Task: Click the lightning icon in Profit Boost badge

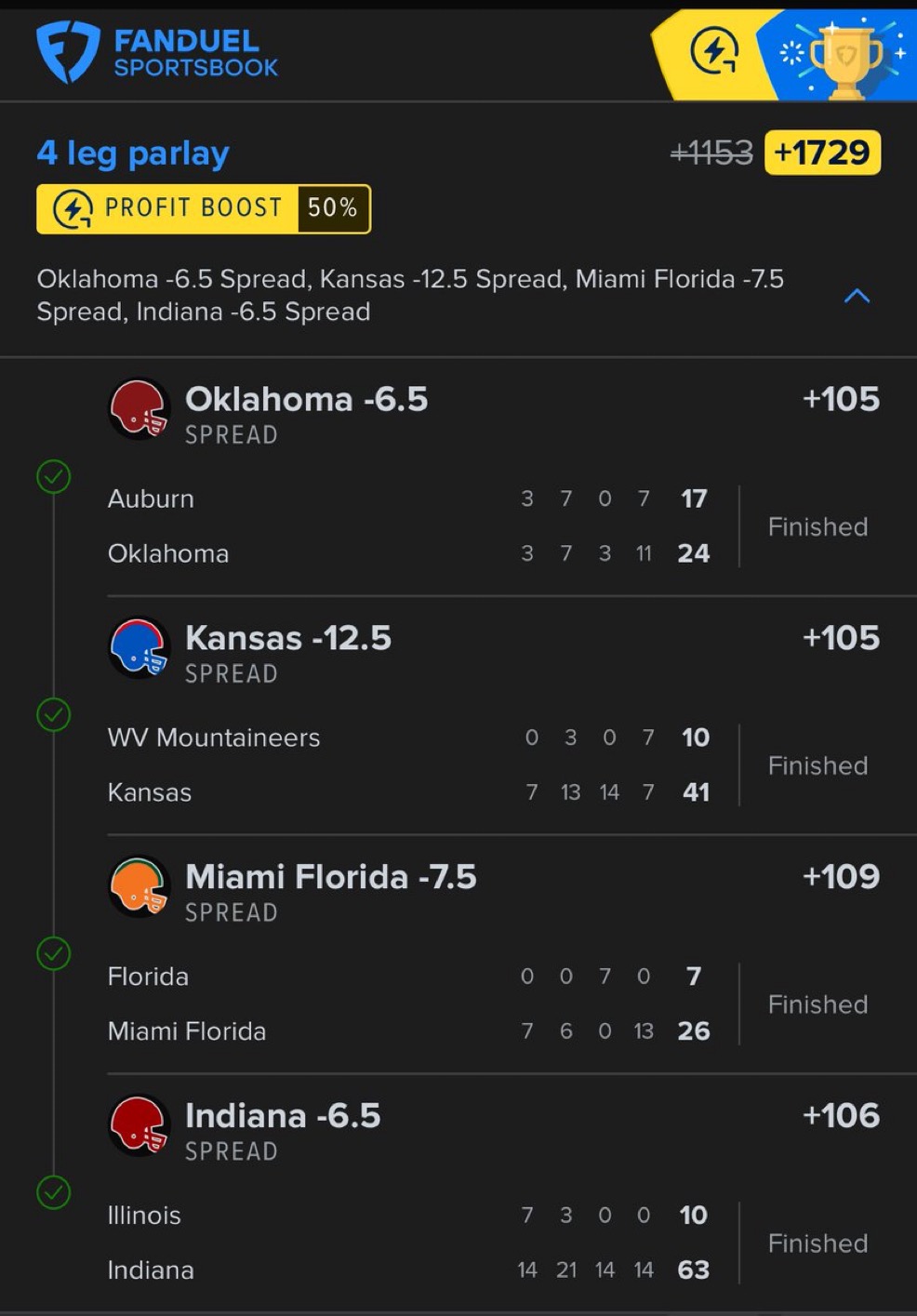Action: tap(73, 208)
